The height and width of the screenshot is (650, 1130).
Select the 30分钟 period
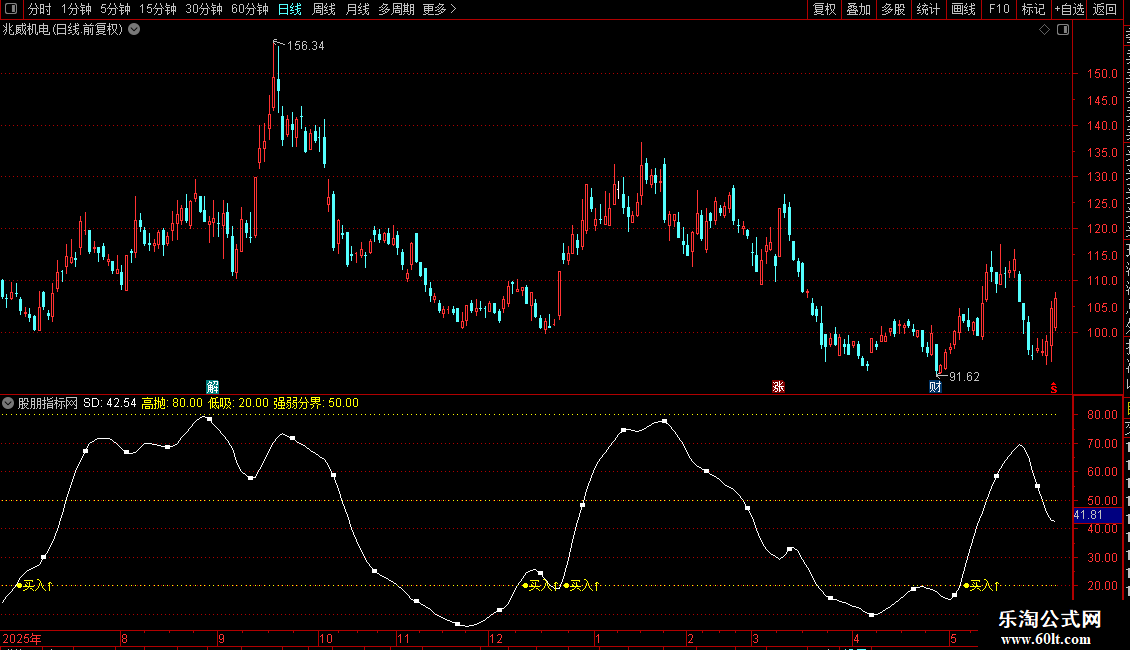[204, 9]
